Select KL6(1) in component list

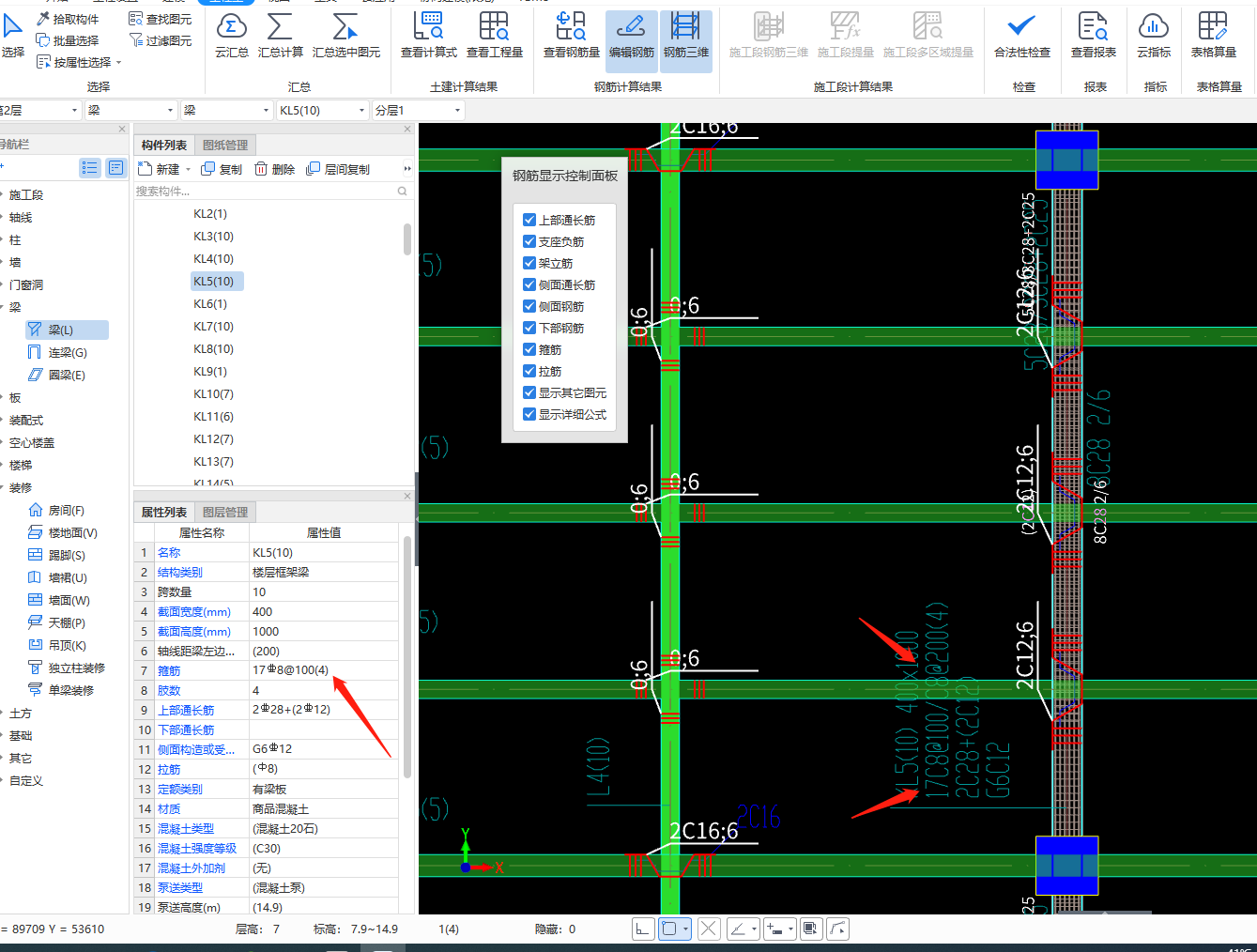pos(210,303)
